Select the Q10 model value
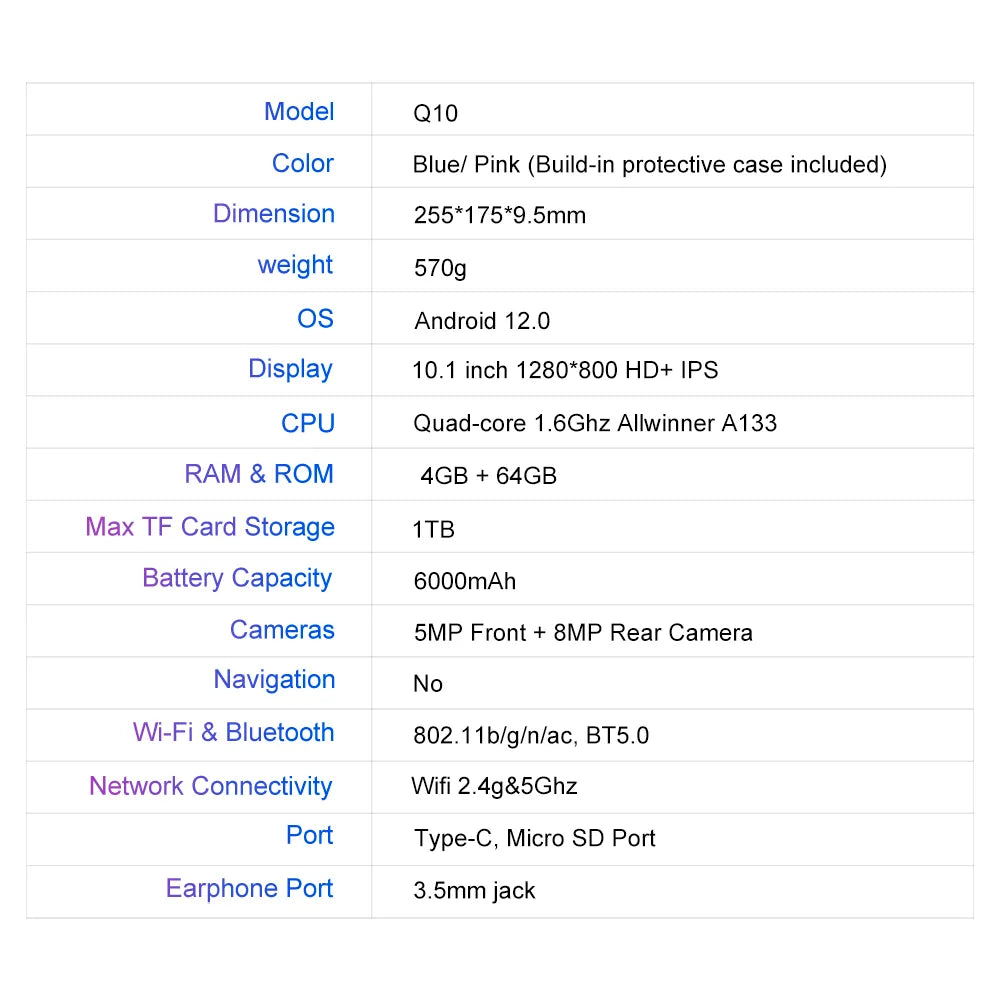1000x1000 pixels. (x=435, y=113)
